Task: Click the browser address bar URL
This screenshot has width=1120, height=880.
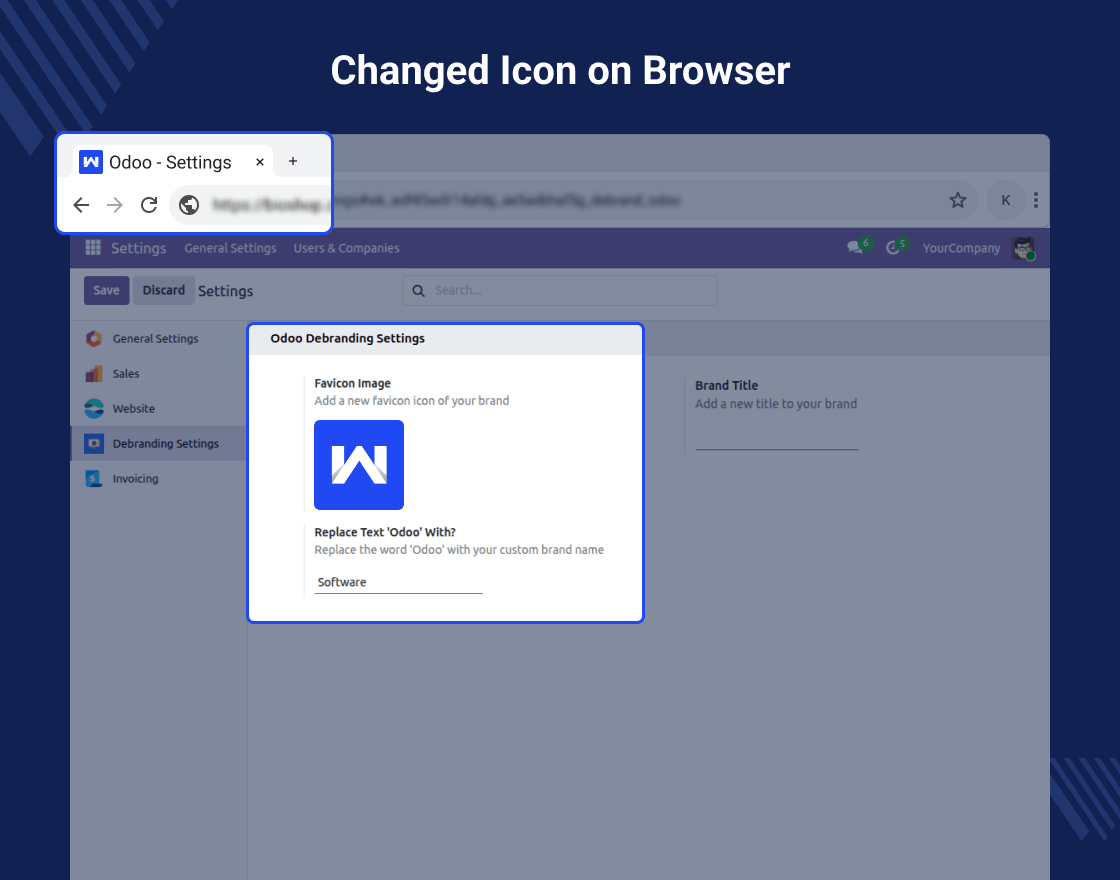Action: (x=446, y=202)
